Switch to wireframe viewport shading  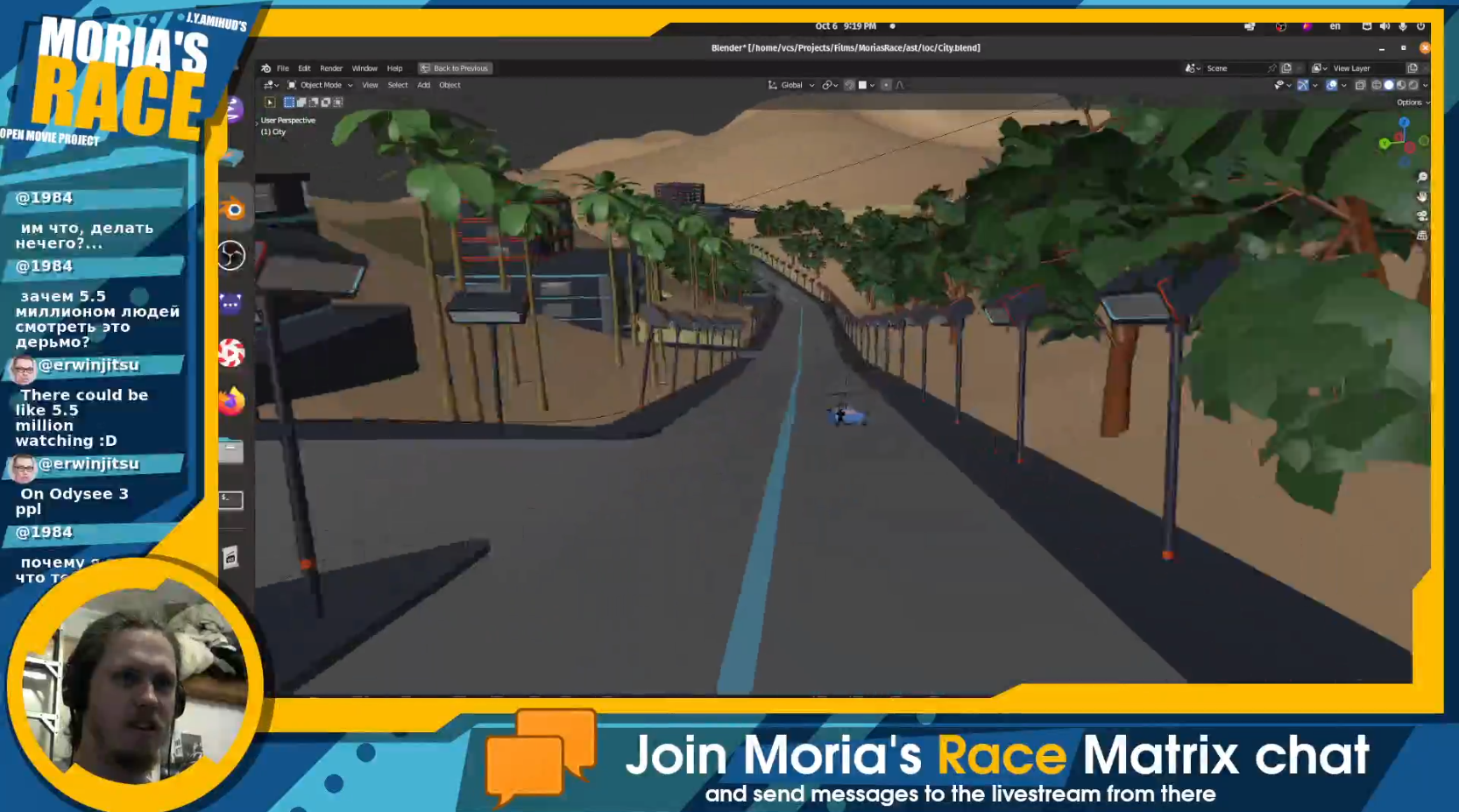1377,85
